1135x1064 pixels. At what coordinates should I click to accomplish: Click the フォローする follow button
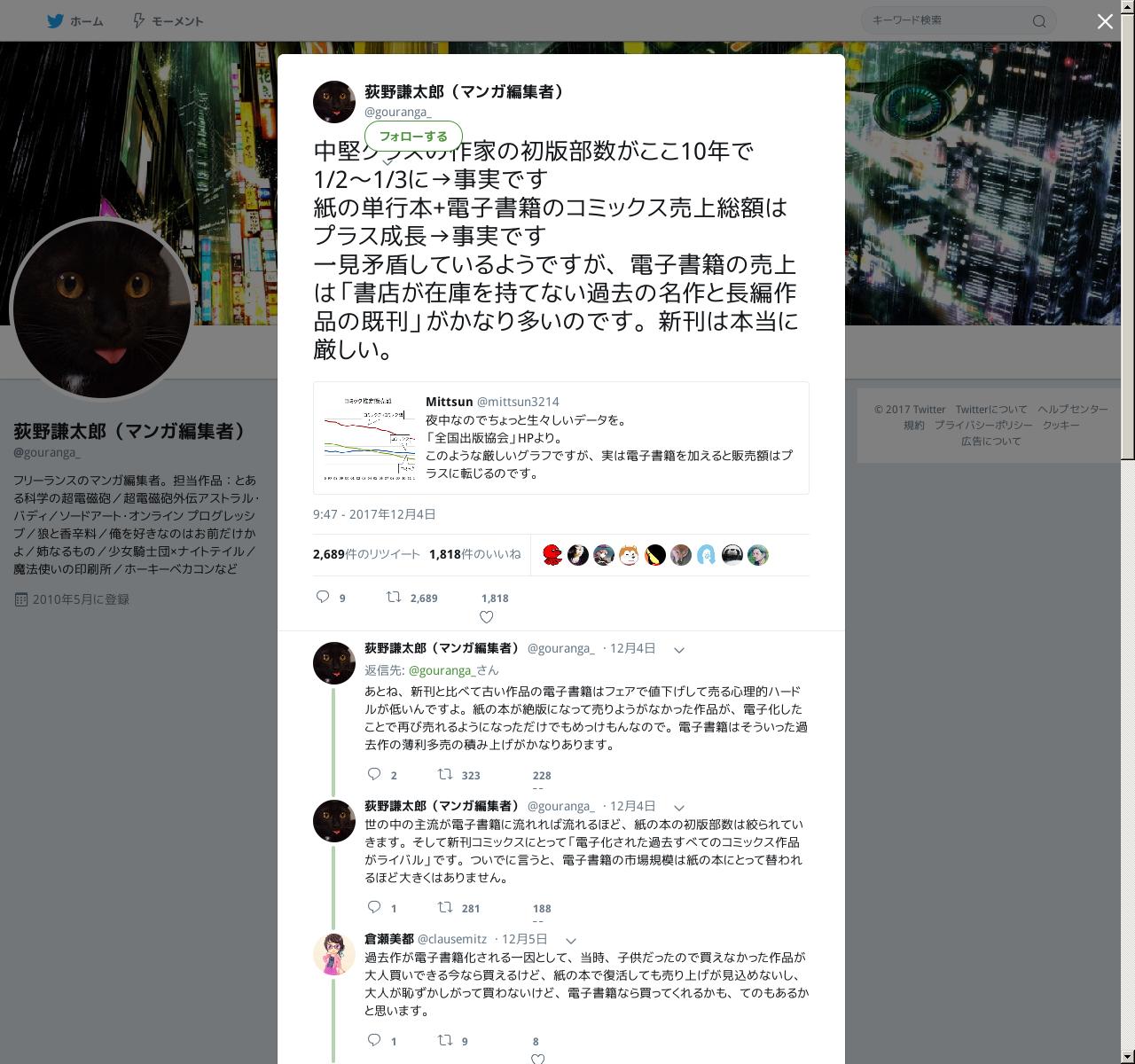pos(413,137)
